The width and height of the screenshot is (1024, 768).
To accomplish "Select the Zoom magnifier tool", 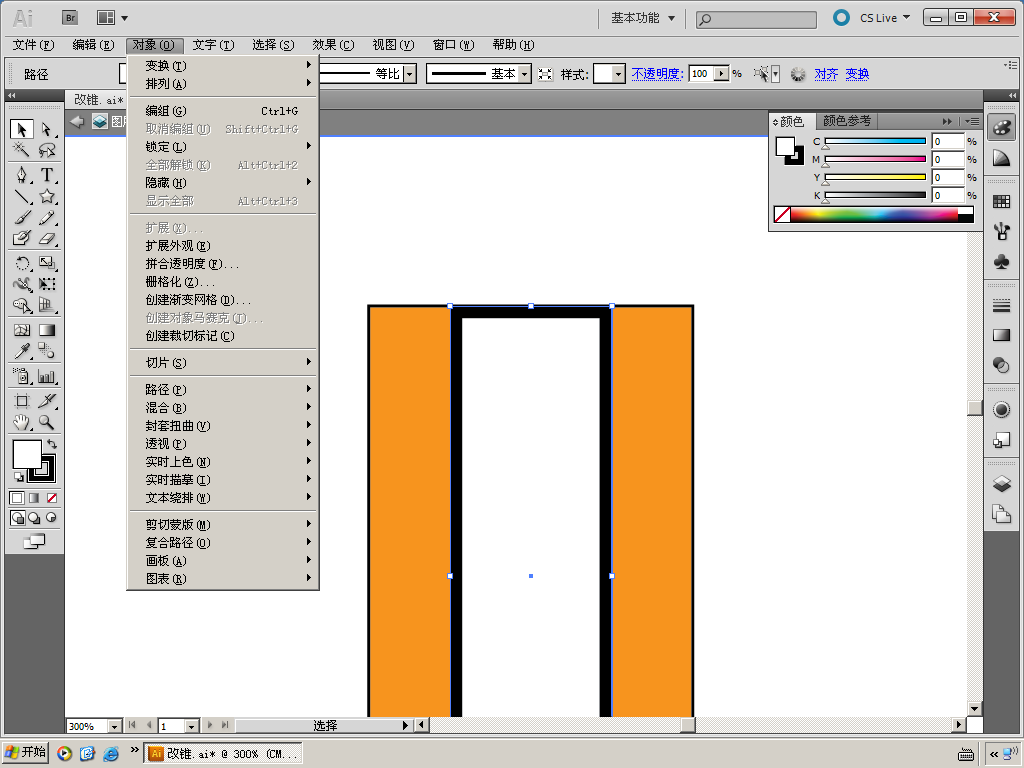I will pos(46,423).
